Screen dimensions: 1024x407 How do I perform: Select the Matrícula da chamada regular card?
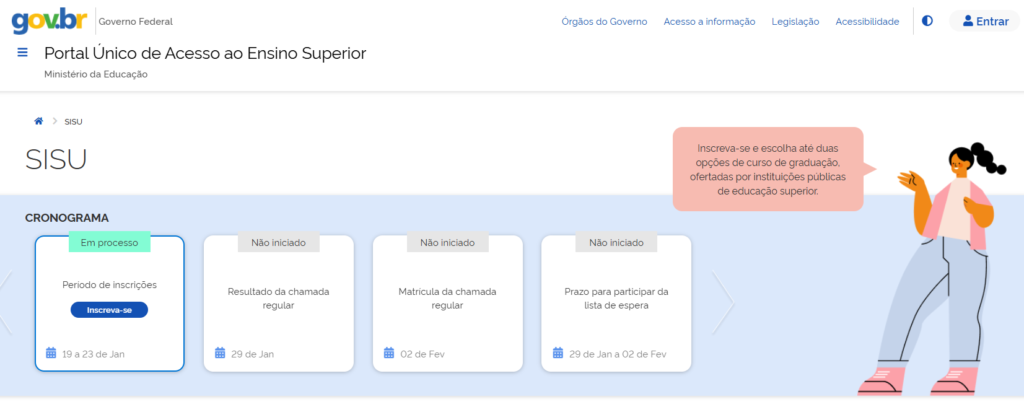click(x=447, y=300)
